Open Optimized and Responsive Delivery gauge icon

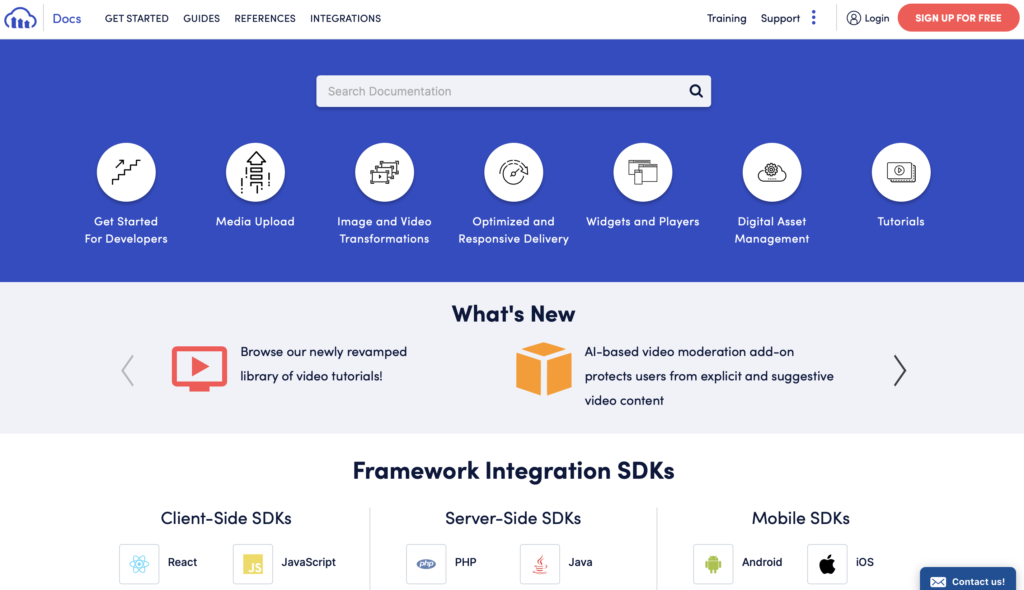click(513, 172)
